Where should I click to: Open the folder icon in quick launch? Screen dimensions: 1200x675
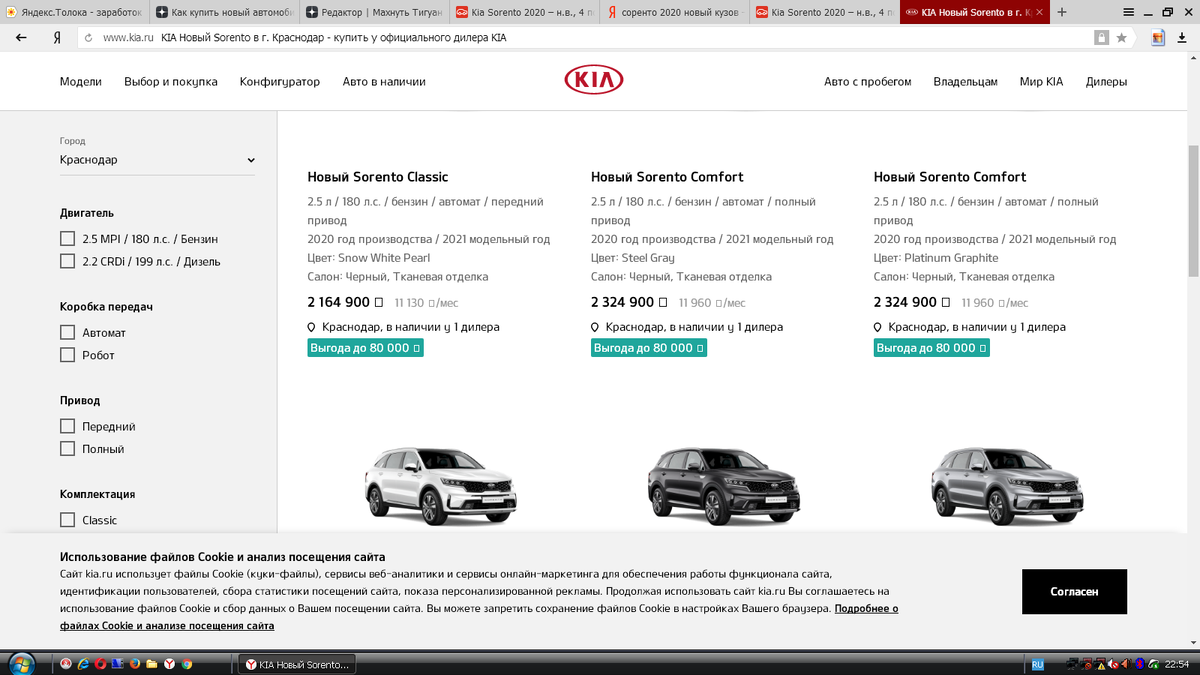click(152, 664)
